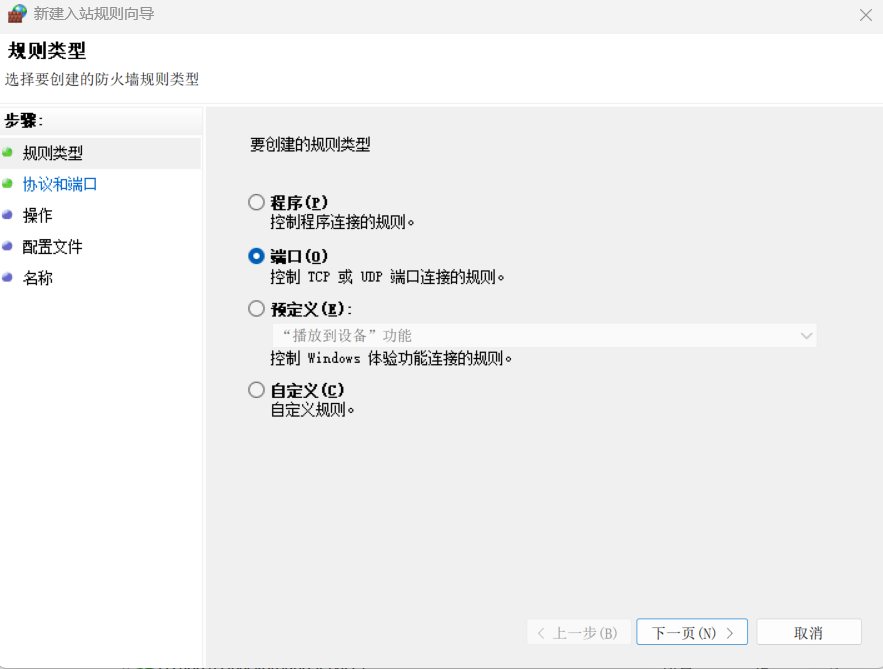Click the green bullet beside 协议和端口
This screenshot has height=669, width=883.
[x=8, y=184]
